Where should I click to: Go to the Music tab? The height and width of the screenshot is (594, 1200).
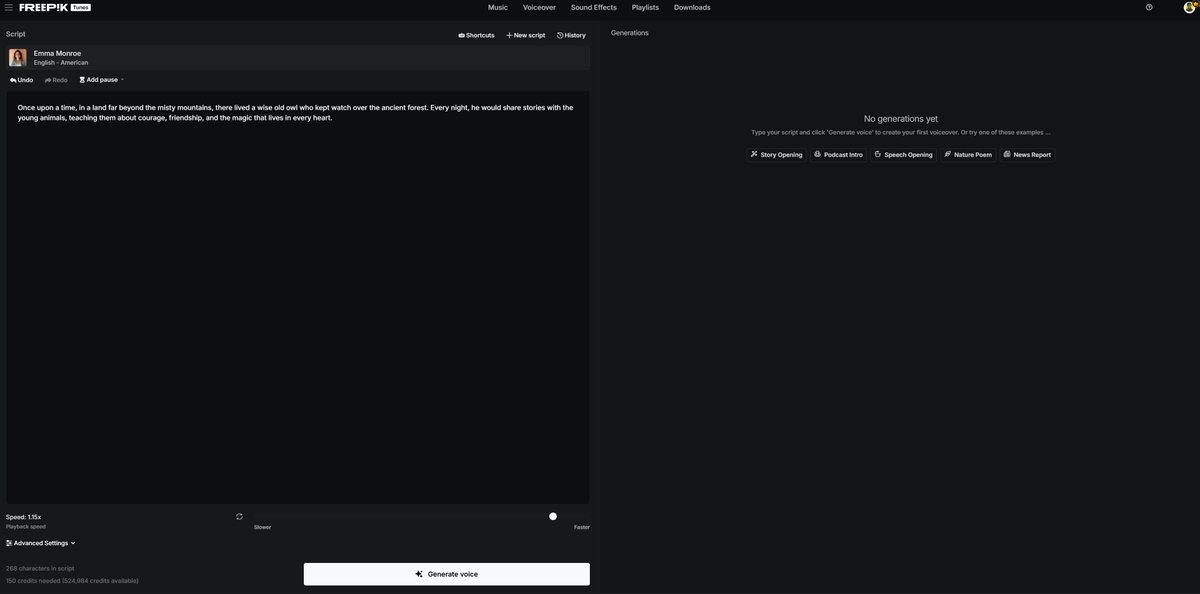498,7
